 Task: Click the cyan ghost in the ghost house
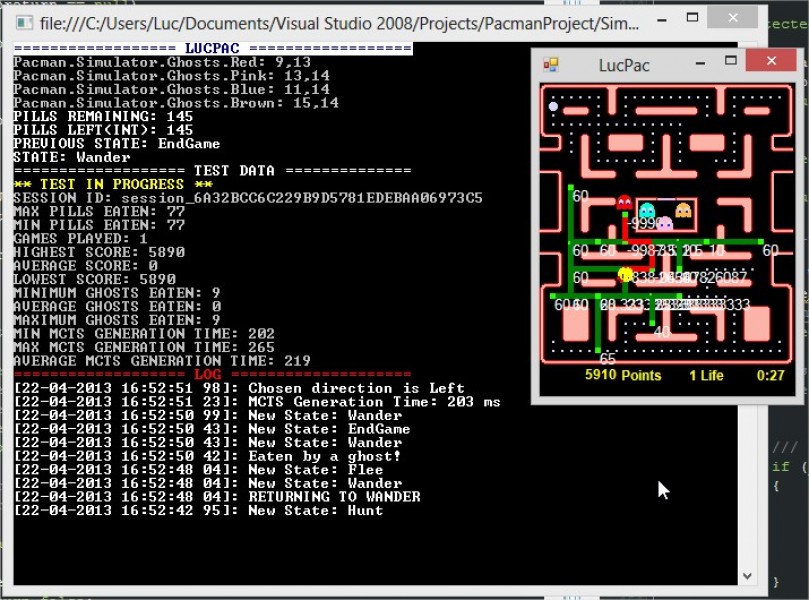tap(647, 211)
